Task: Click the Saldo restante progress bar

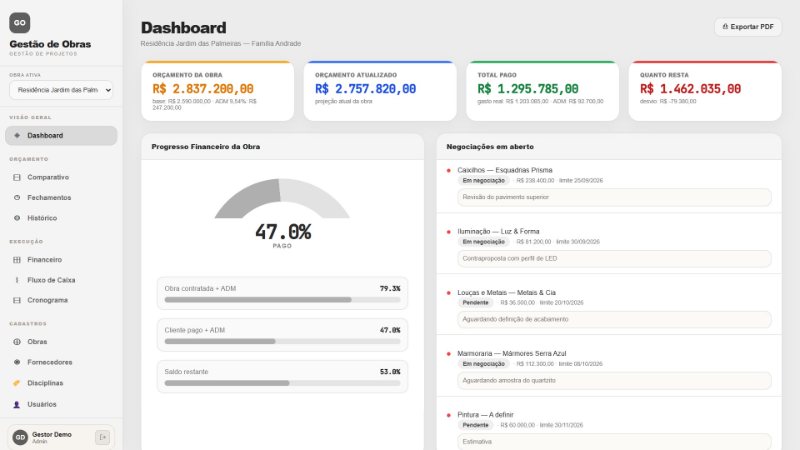Action: (282, 383)
